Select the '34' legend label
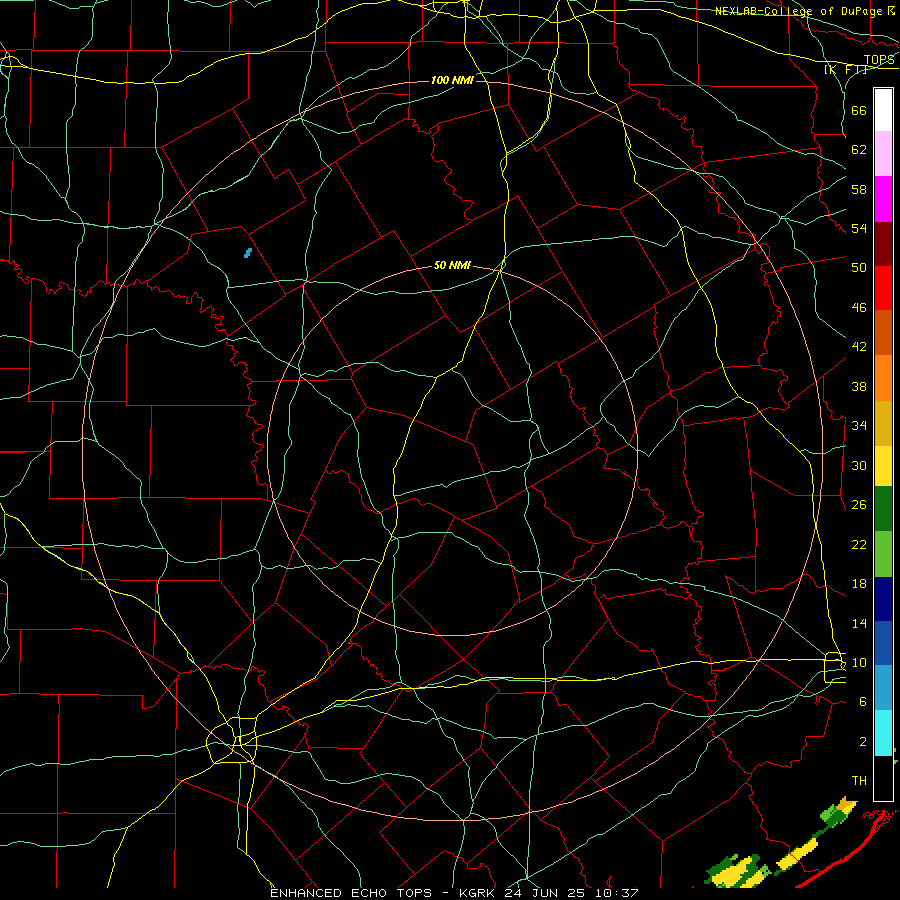The height and width of the screenshot is (900, 900). (859, 425)
